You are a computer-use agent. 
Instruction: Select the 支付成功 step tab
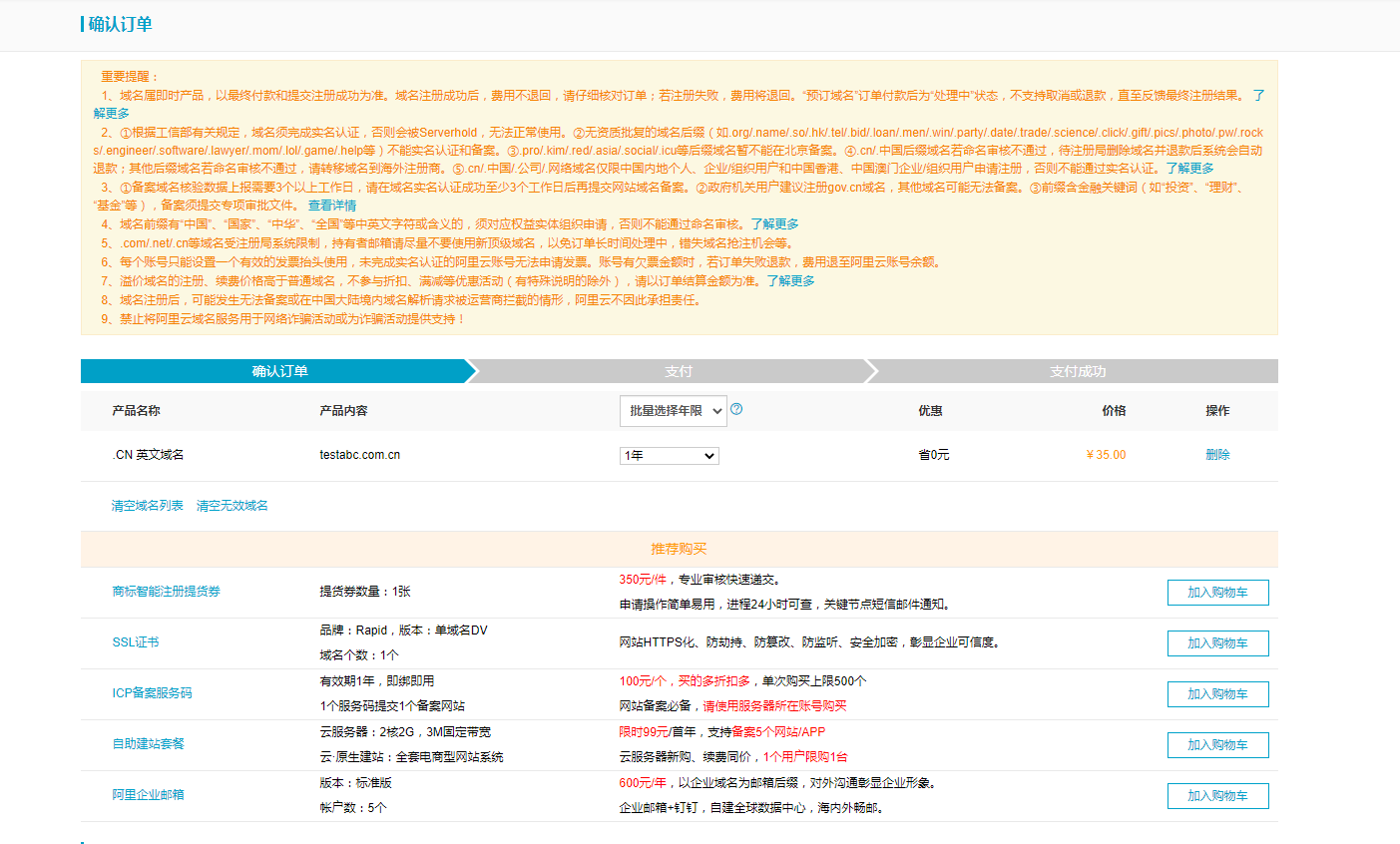point(1078,371)
